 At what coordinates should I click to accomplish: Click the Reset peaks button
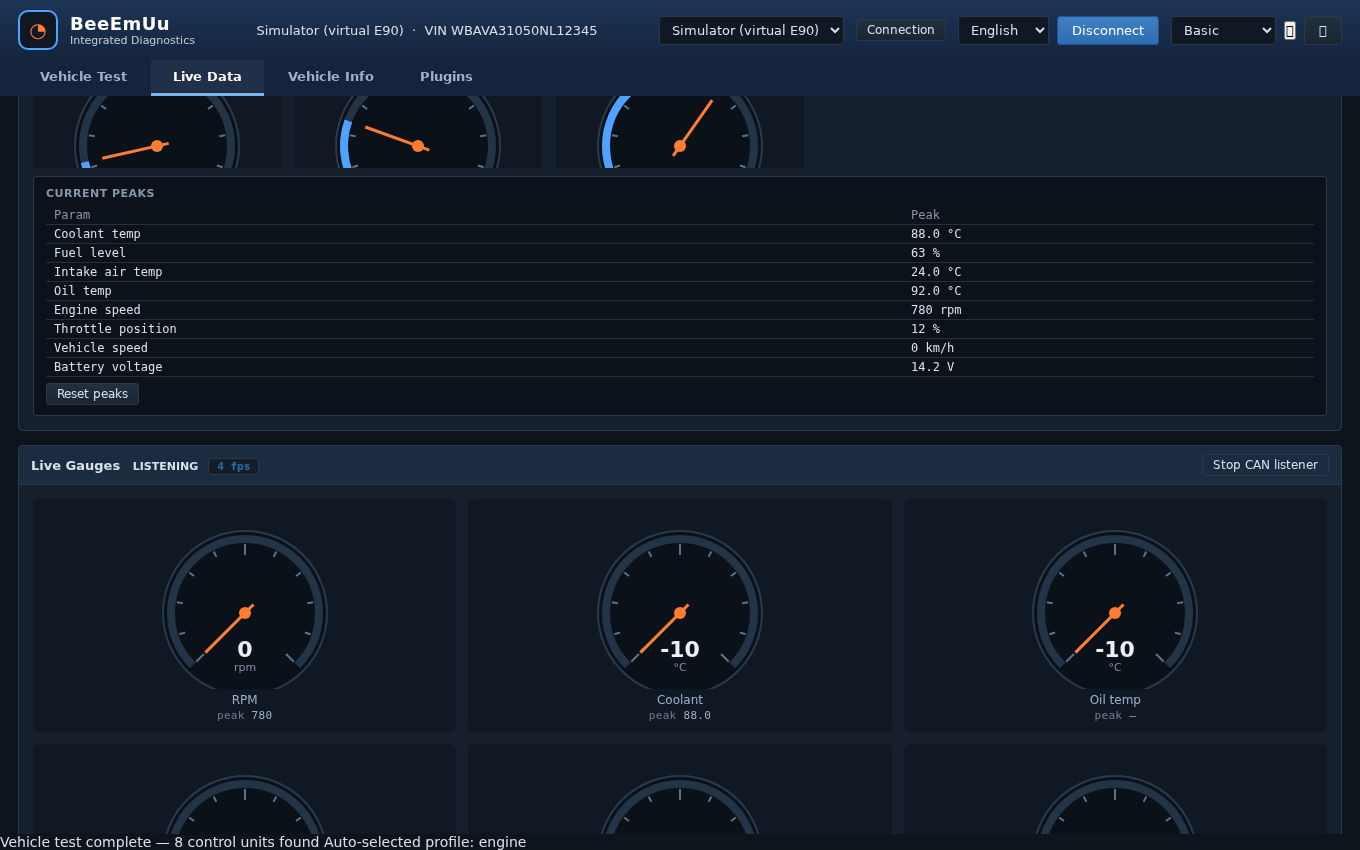(92, 394)
